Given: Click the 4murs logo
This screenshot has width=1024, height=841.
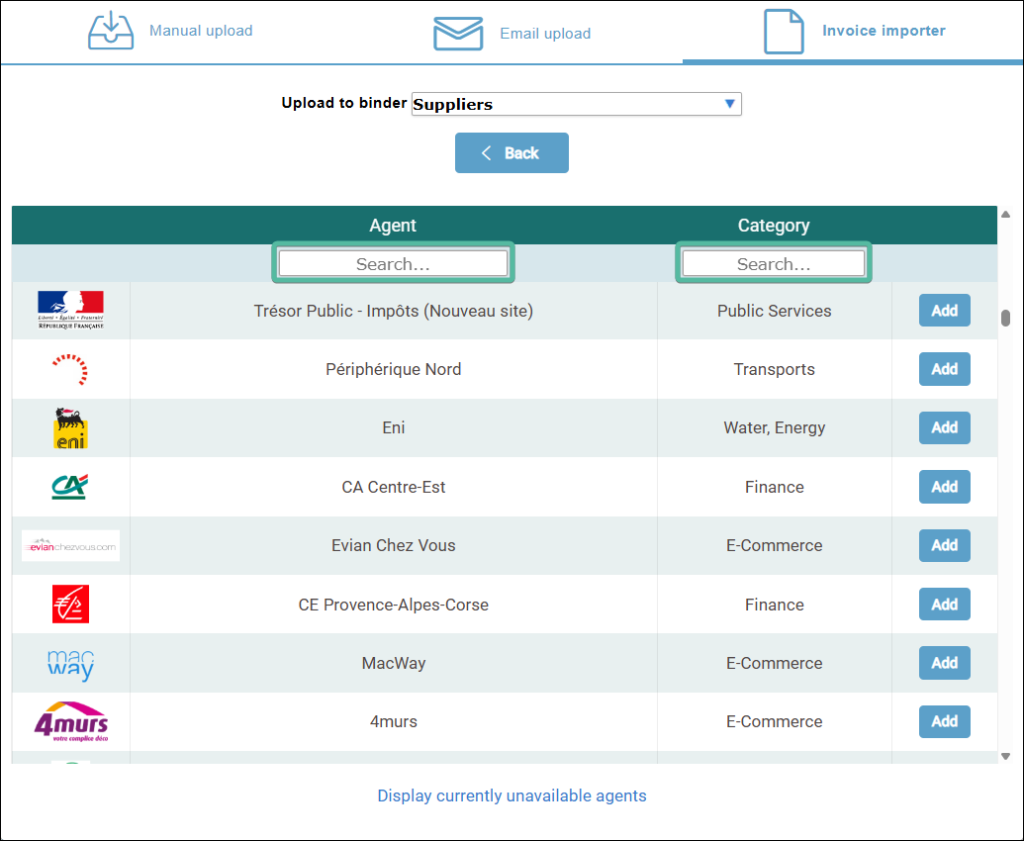Looking at the screenshot, I should click(x=71, y=722).
